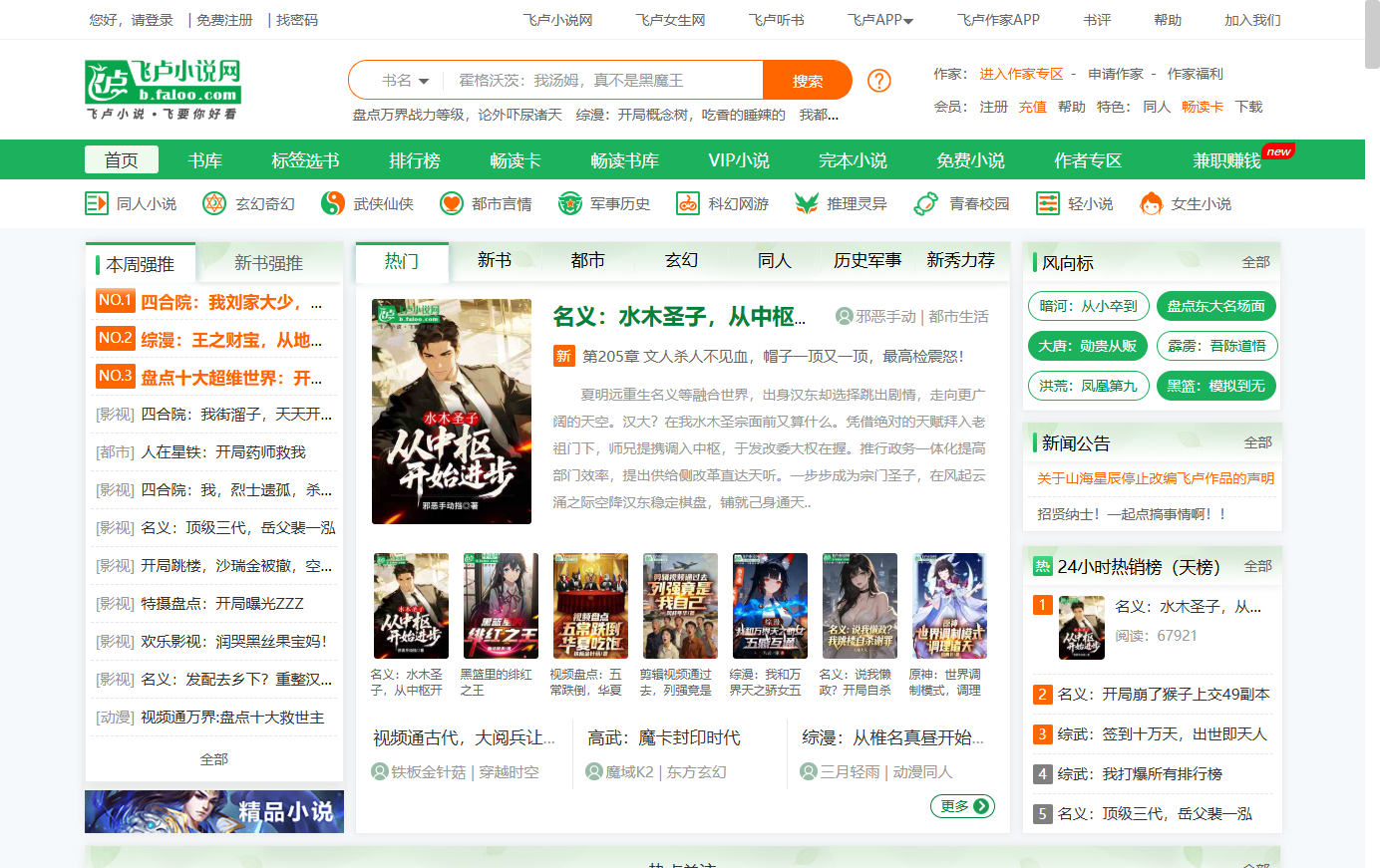Open the cover thumbnail in 24小时热销榜 rank 1
The image size is (1380, 868).
(1082, 628)
